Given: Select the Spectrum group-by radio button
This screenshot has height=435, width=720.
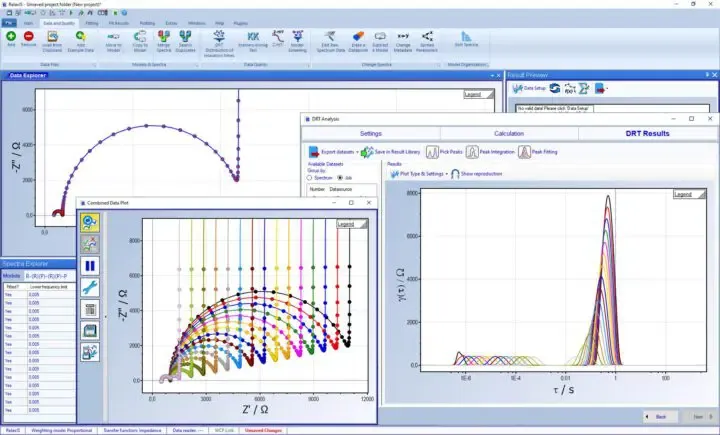Looking at the screenshot, I should point(312,177).
